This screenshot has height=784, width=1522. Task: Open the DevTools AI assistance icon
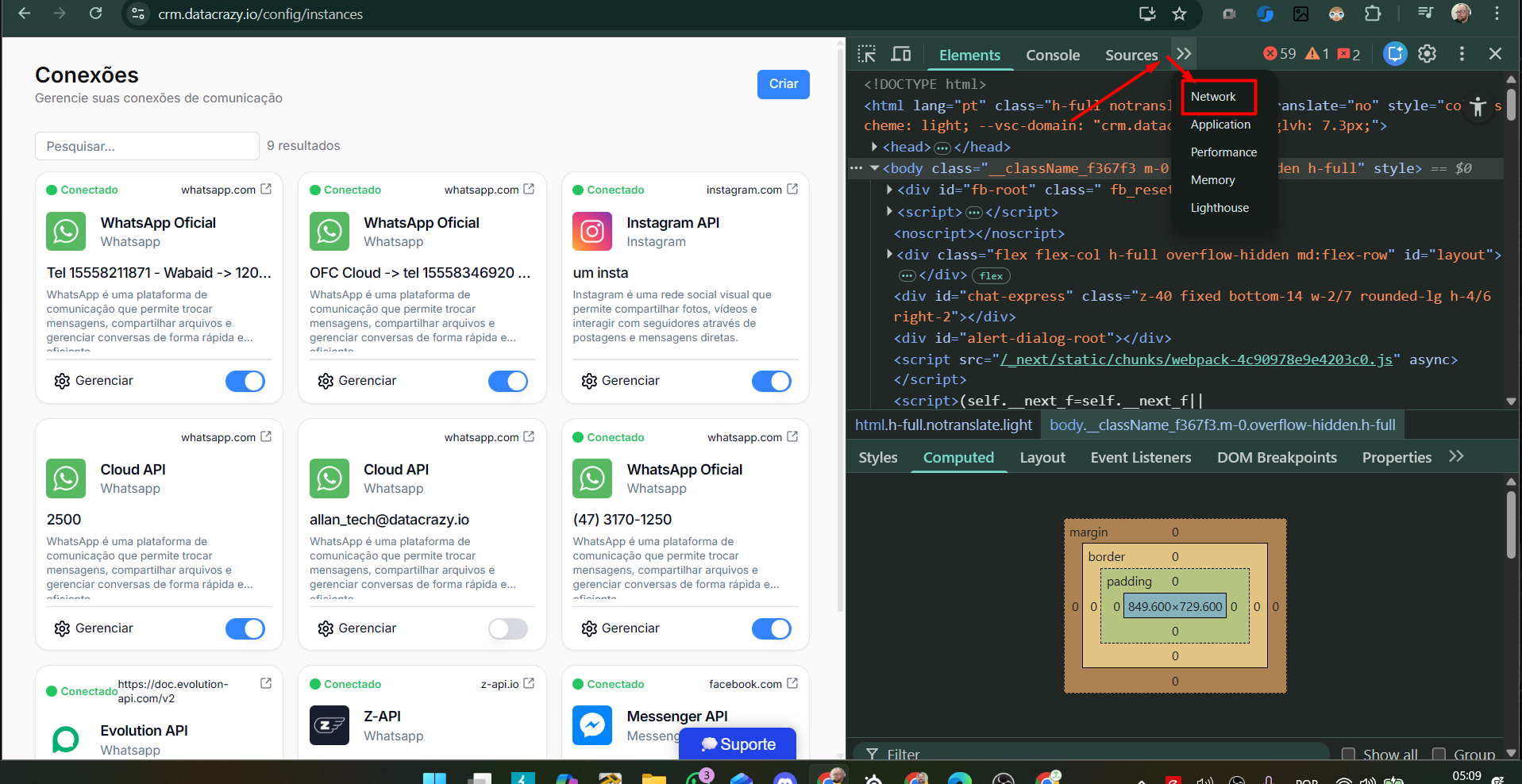(1395, 54)
